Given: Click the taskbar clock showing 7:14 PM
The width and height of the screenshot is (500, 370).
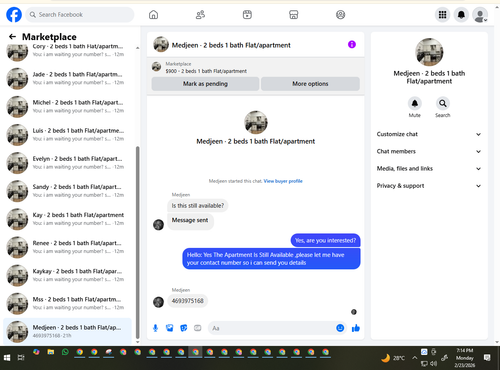Looking at the screenshot, I should click(465, 358).
